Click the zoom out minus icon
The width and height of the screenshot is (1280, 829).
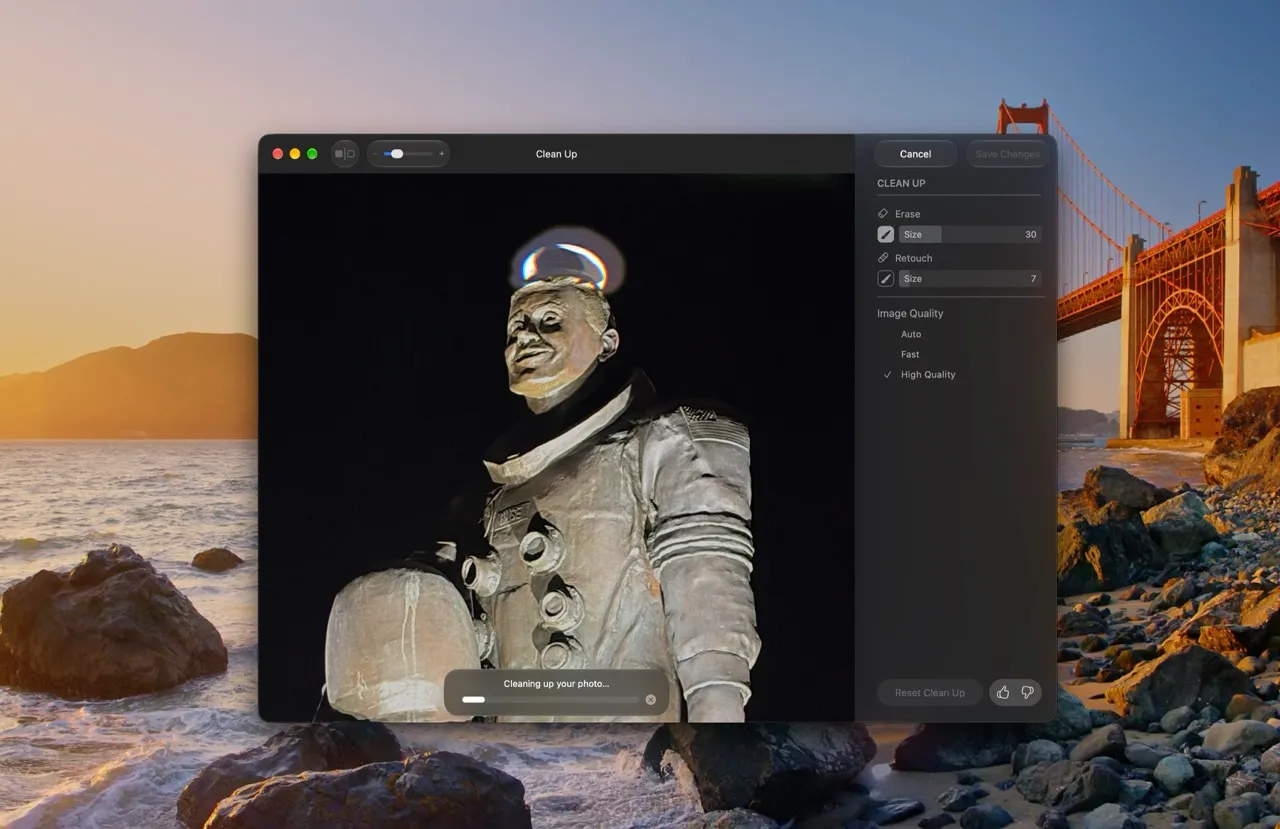(376, 154)
